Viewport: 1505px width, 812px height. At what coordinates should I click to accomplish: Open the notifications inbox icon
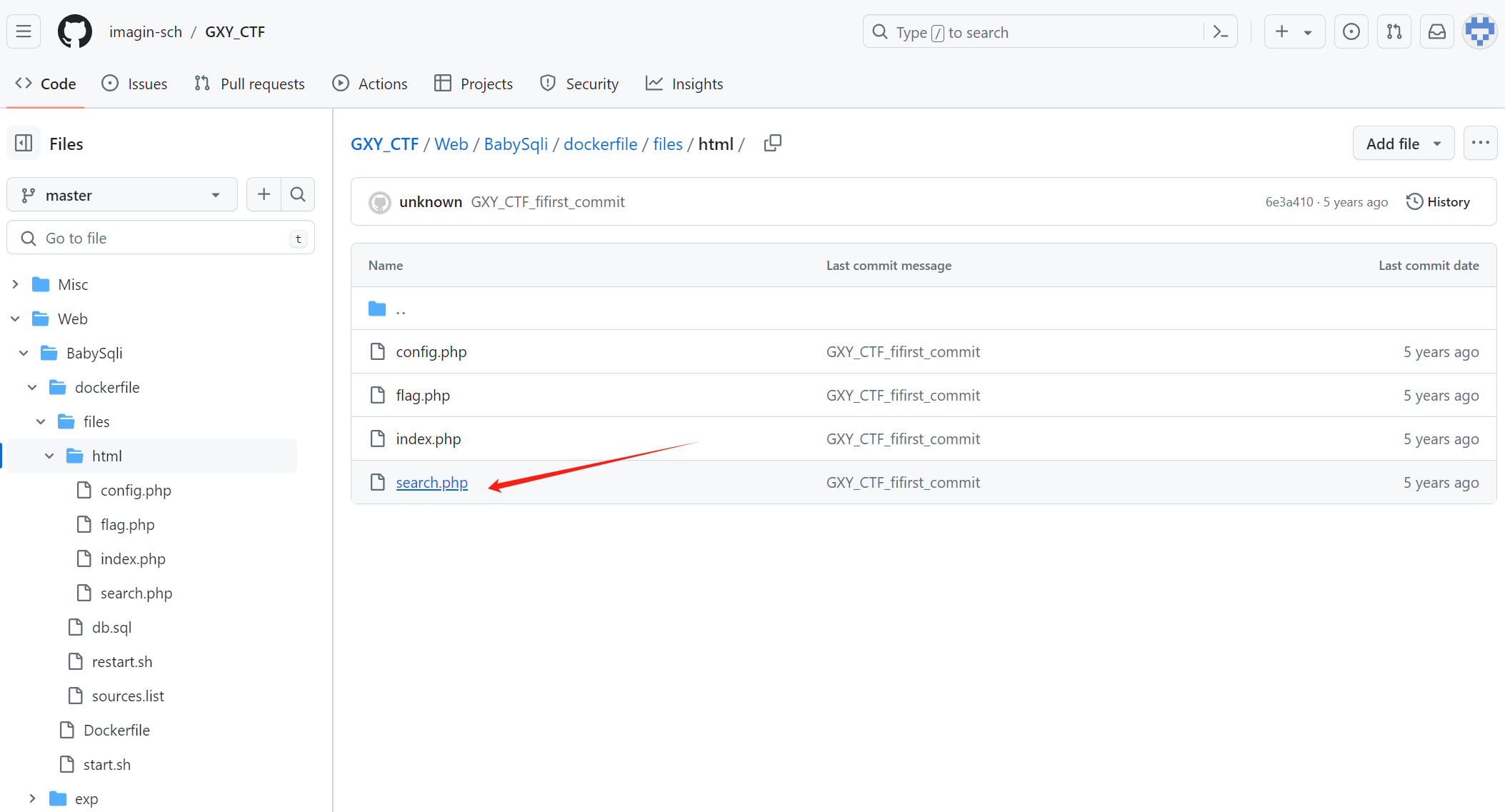[x=1436, y=31]
